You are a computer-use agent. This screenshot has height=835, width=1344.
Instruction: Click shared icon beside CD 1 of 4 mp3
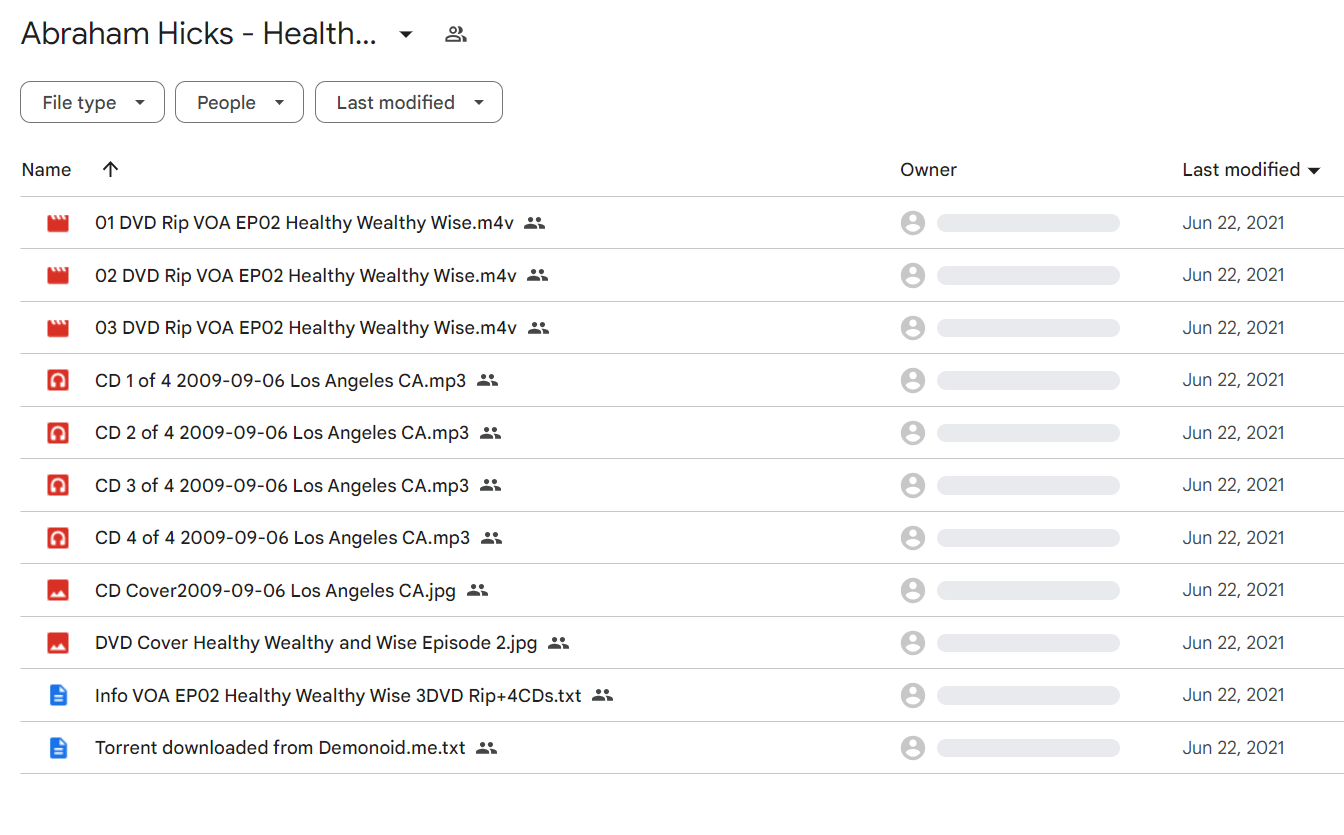(x=487, y=380)
